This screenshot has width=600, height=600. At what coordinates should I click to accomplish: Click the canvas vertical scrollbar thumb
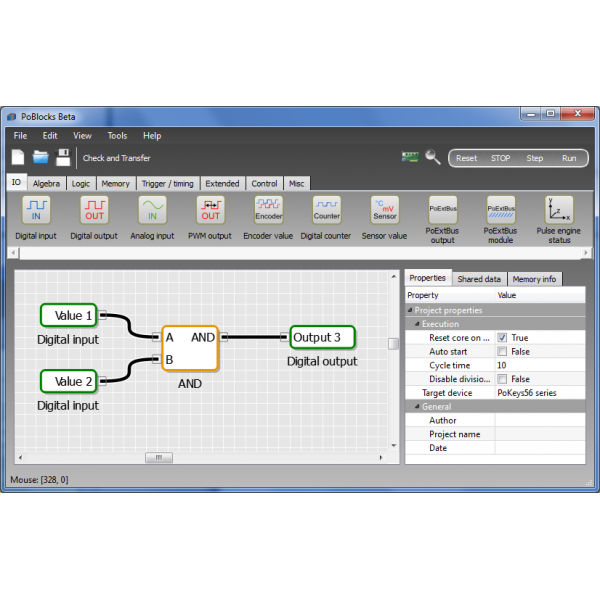tap(393, 344)
